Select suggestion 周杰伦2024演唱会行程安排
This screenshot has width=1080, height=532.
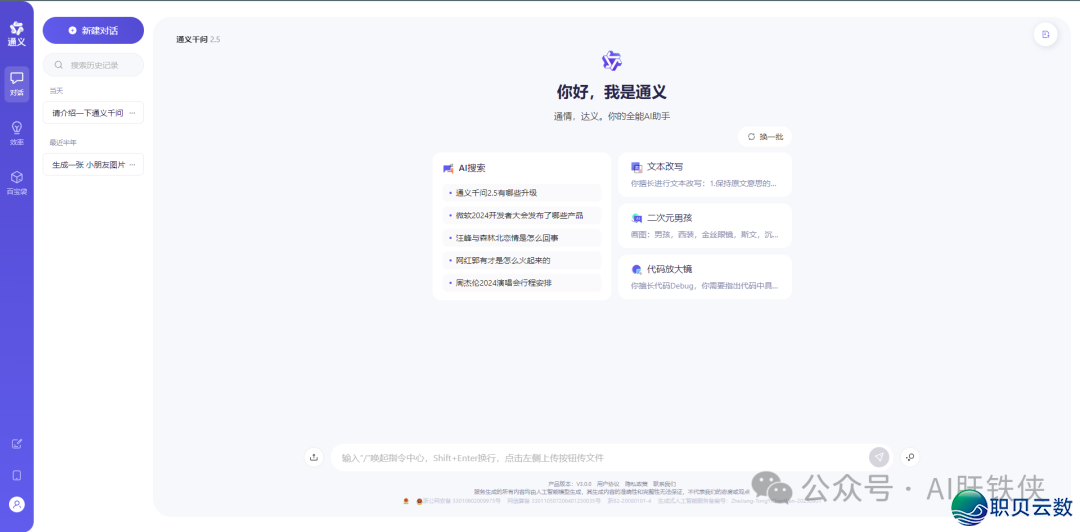(x=521, y=283)
